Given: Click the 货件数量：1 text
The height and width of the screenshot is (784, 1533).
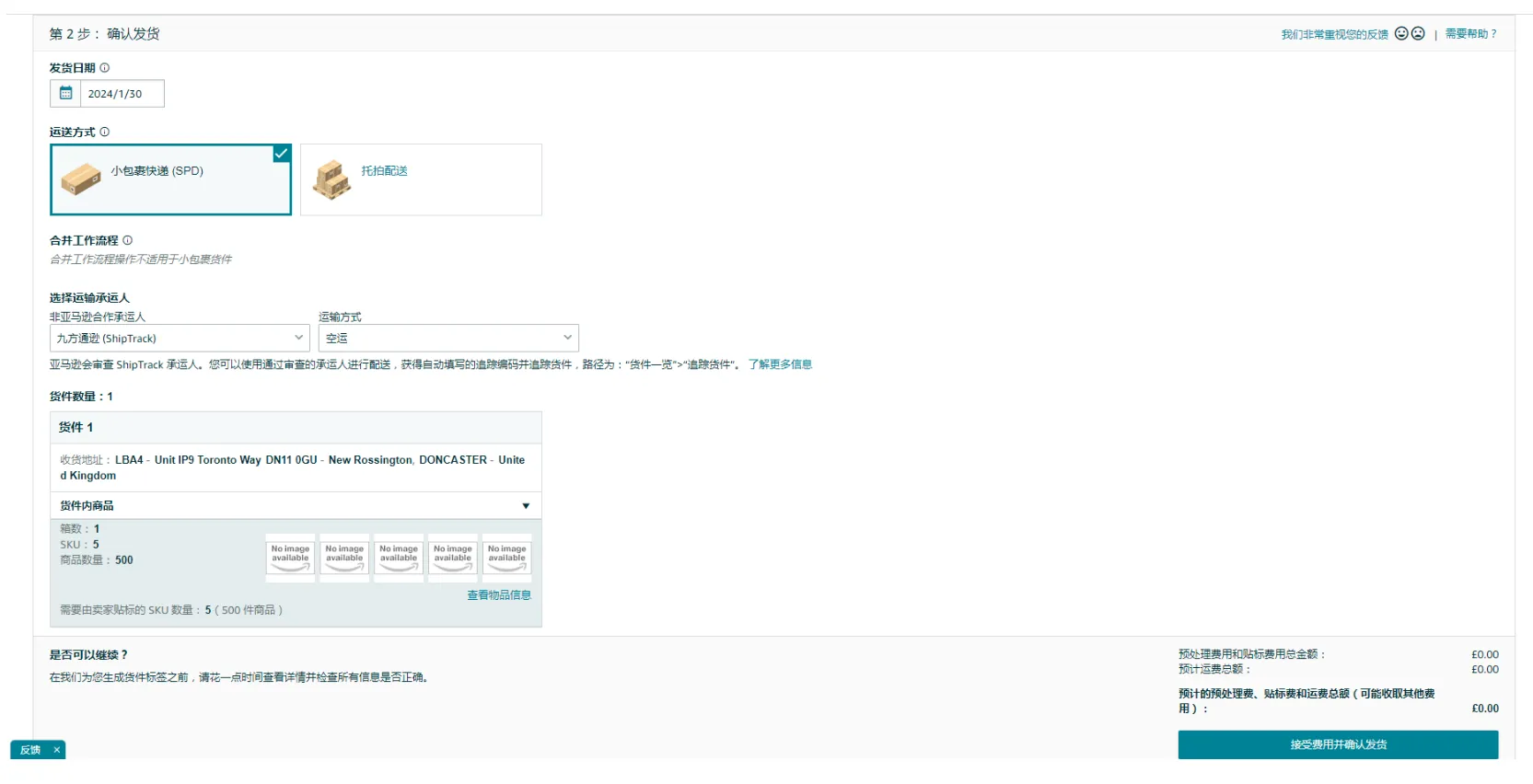Looking at the screenshot, I should 81,397.
